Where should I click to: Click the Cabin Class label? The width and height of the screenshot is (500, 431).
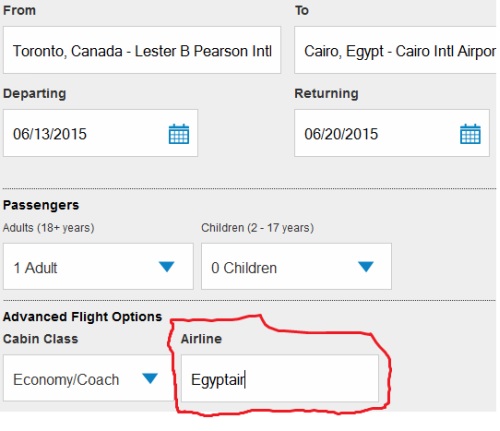point(41,339)
